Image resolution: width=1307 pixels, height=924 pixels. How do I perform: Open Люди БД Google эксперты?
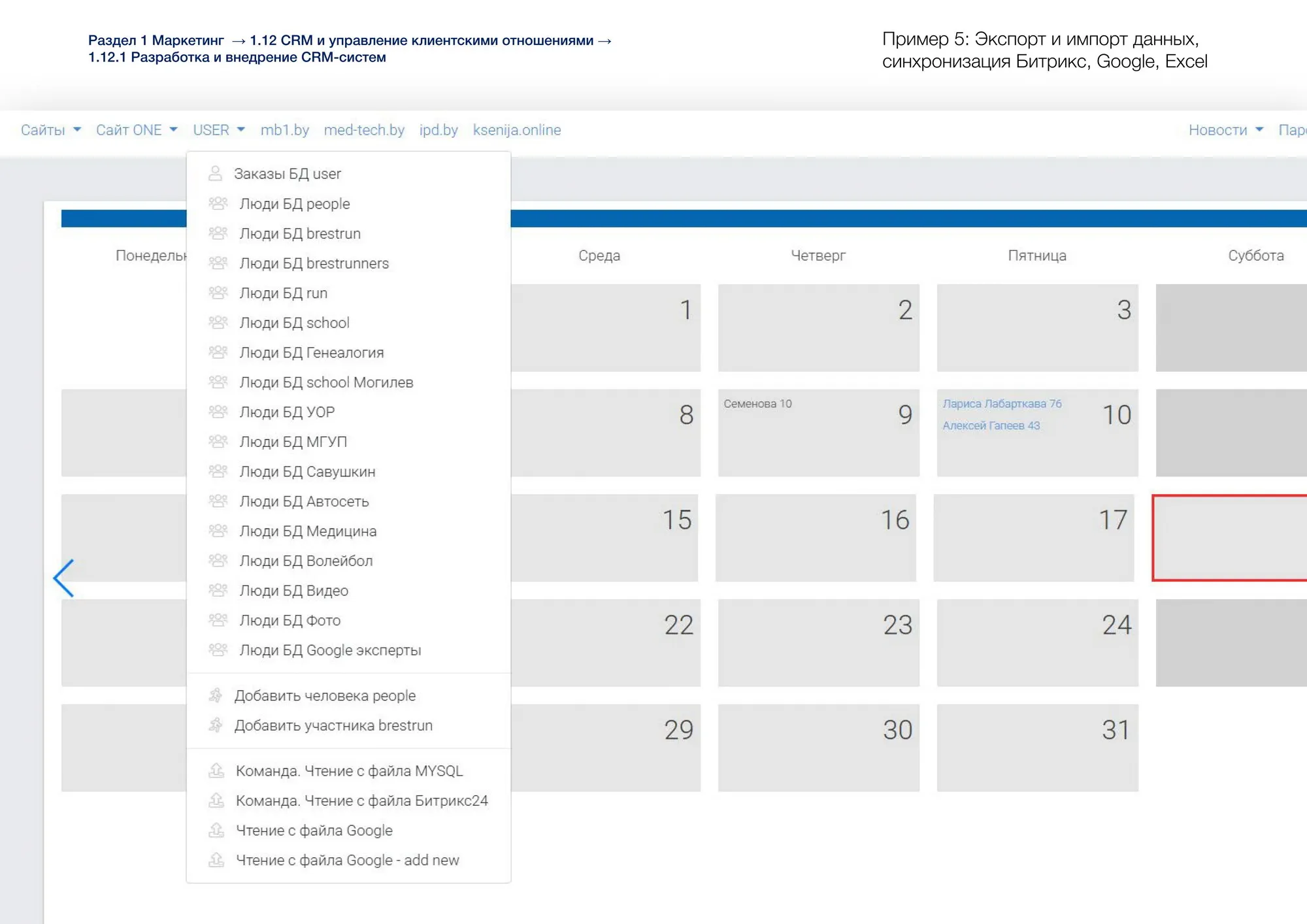pos(348,650)
